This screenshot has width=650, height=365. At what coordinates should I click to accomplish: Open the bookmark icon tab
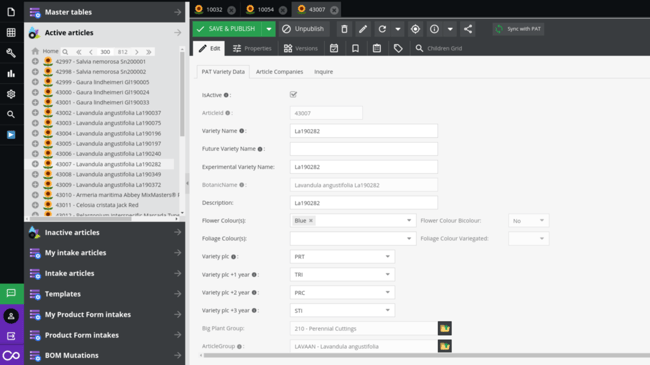coord(355,49)
